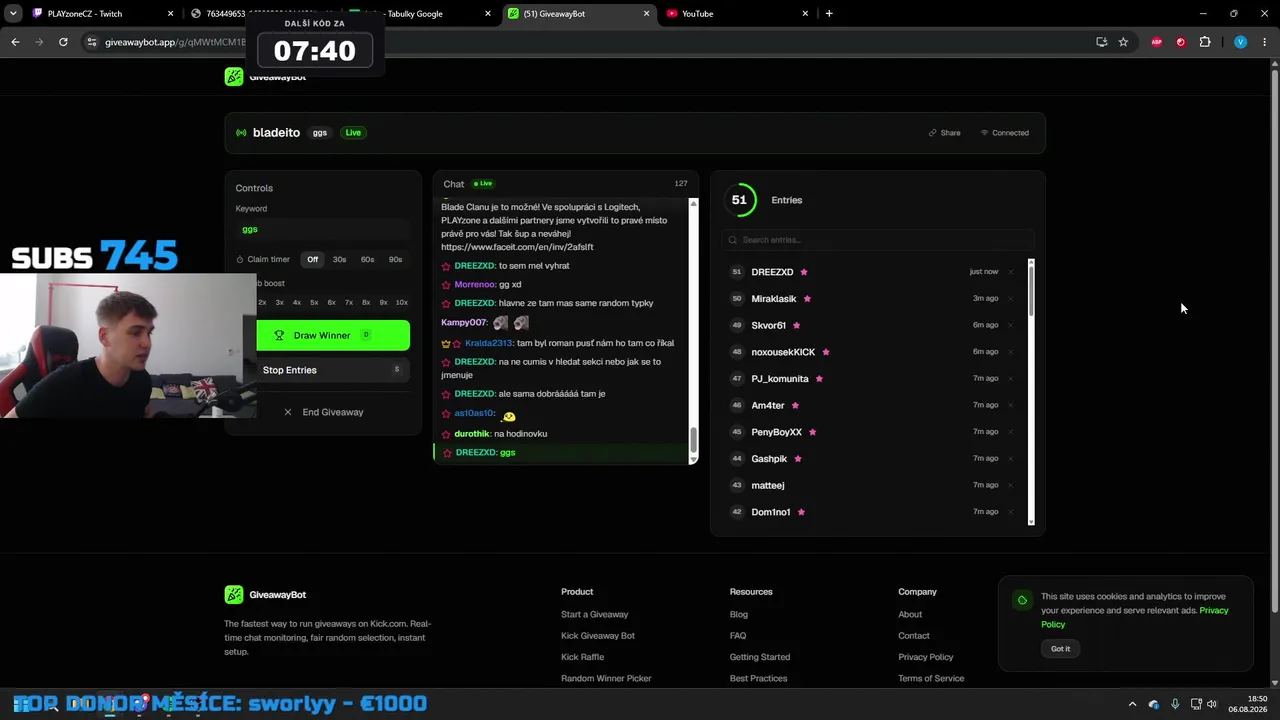The image size is (1280, 720).
Task: Show hidden system tray icons chevron
Action: (1132, 704)
